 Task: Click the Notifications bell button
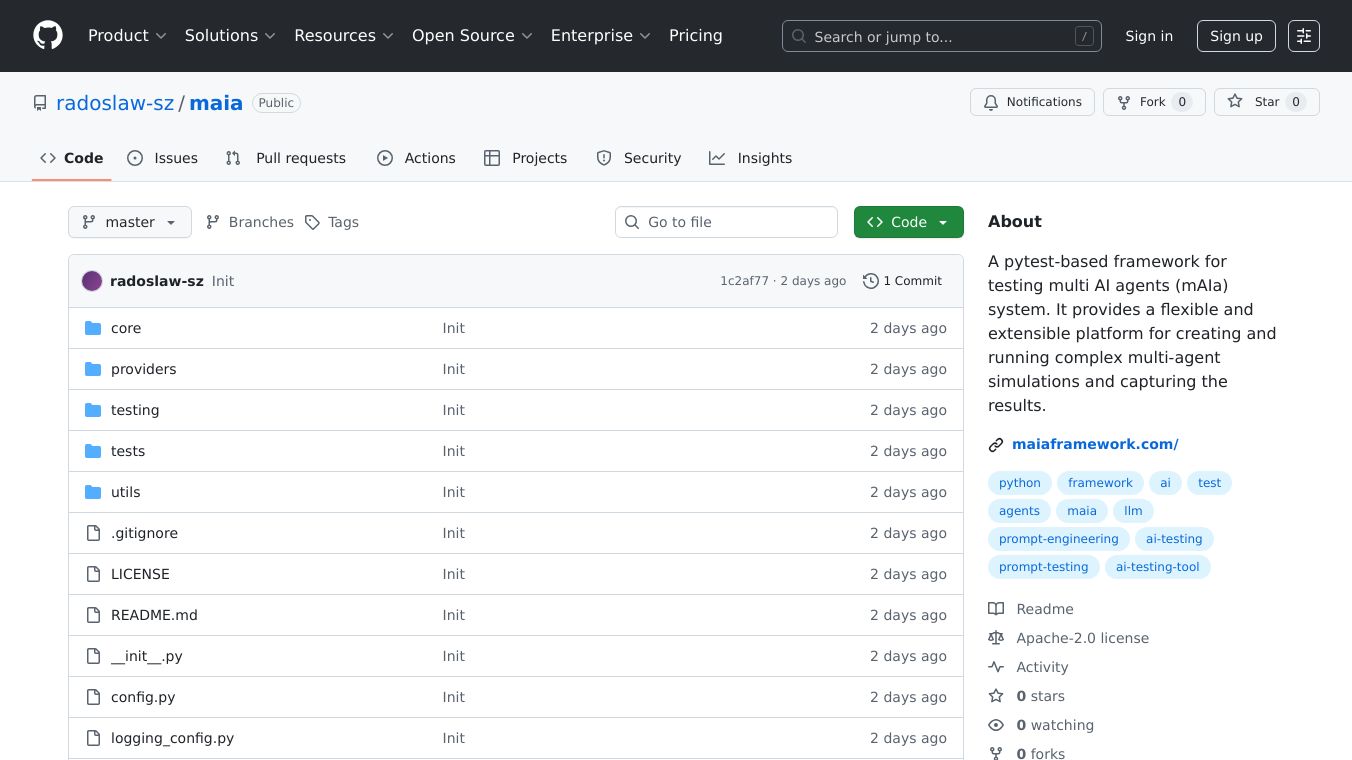click(x=1031, y=102)
